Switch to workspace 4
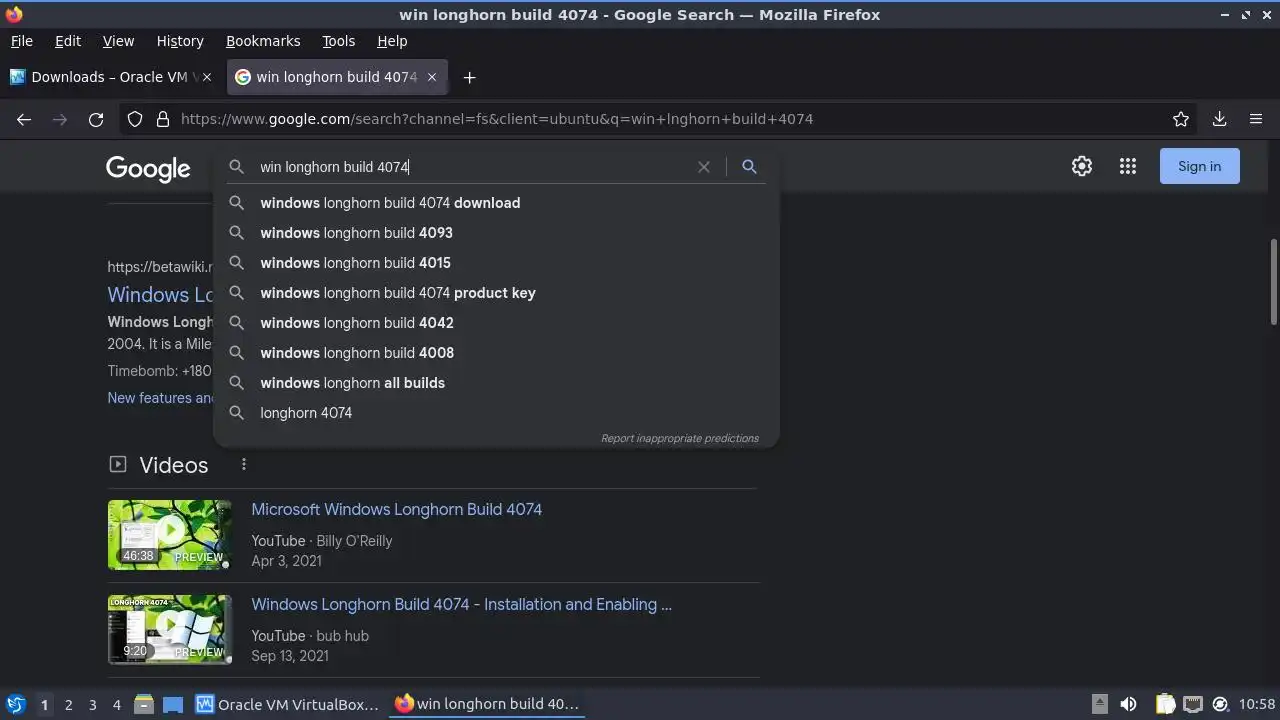The width and height of the screenshot is (1280, 720). 116,704
